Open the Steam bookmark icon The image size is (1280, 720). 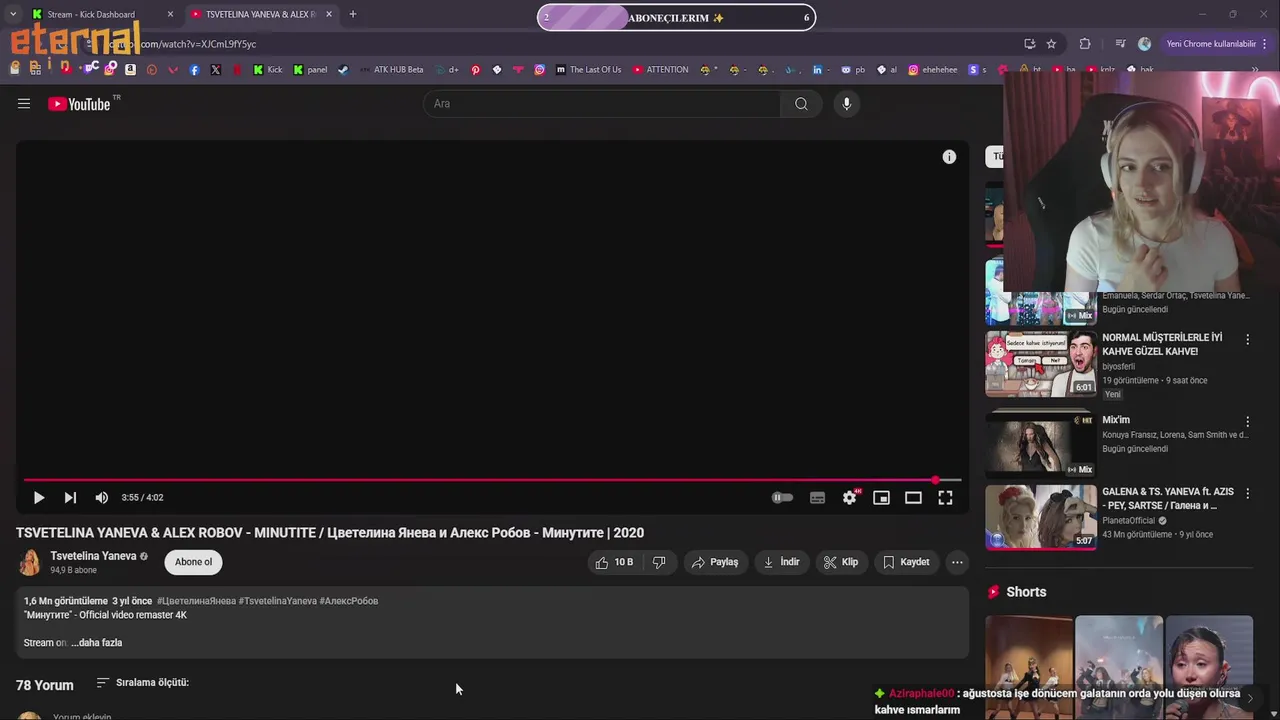(343, 70)
